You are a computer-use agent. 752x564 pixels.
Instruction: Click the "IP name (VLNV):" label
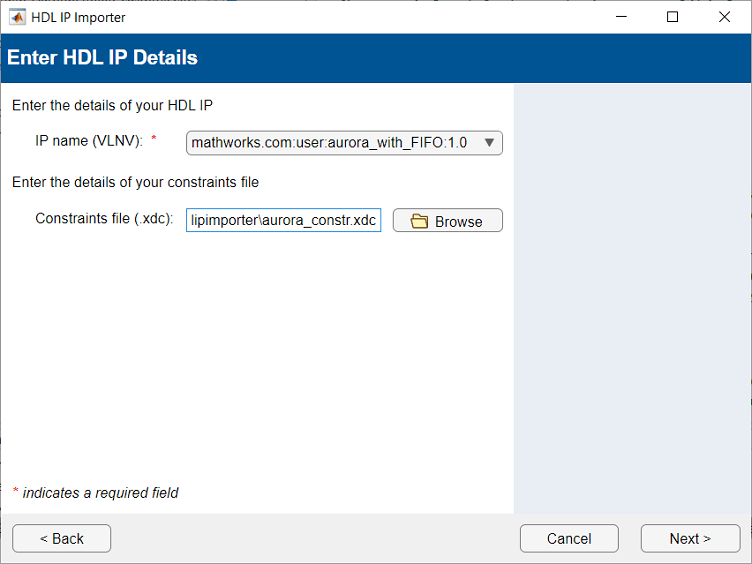89,141
